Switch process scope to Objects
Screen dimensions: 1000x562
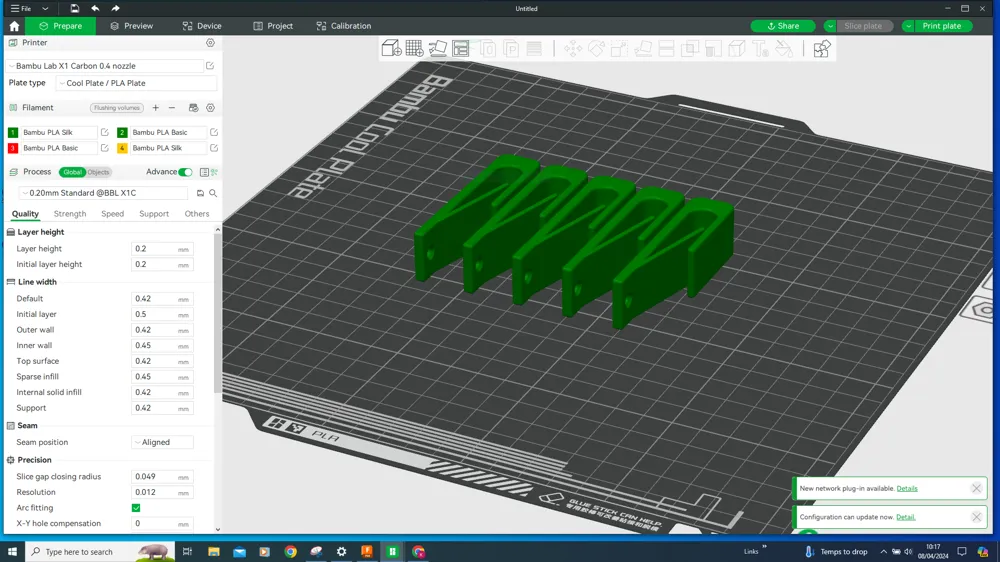click(98, 172)
